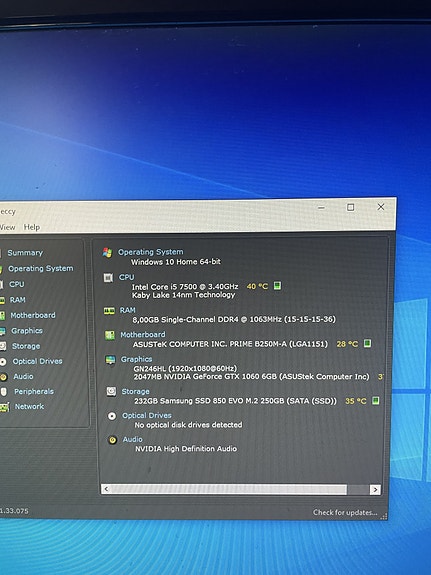Select Peripherals in the sidebar
This screenshot has width=431, height=575.
tap(34, 392)
